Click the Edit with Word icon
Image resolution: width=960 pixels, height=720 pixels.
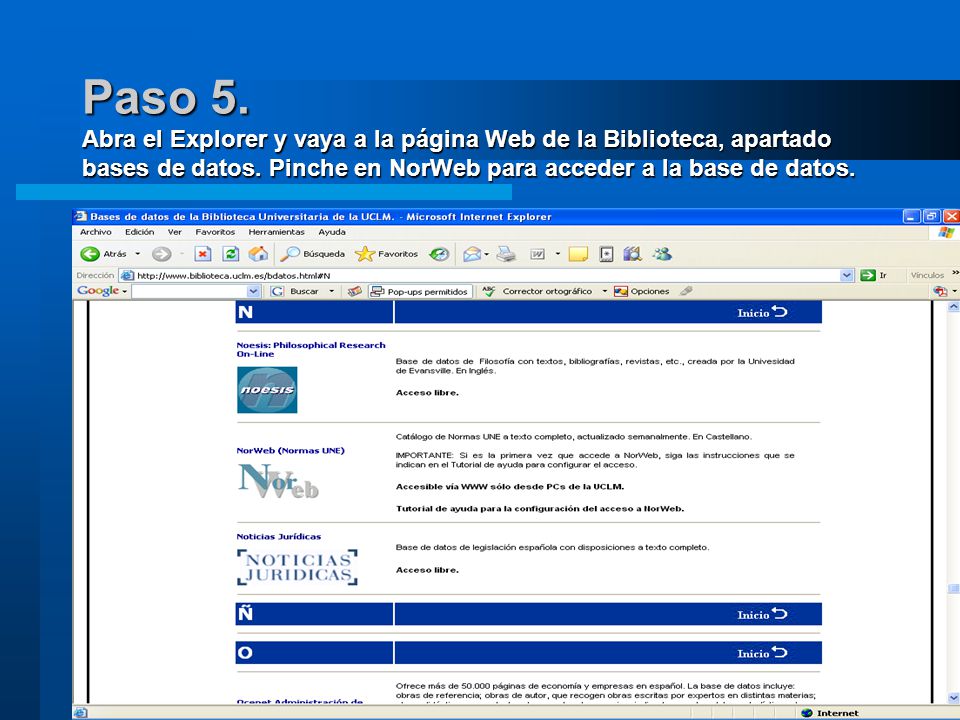[x=538, y=253]
